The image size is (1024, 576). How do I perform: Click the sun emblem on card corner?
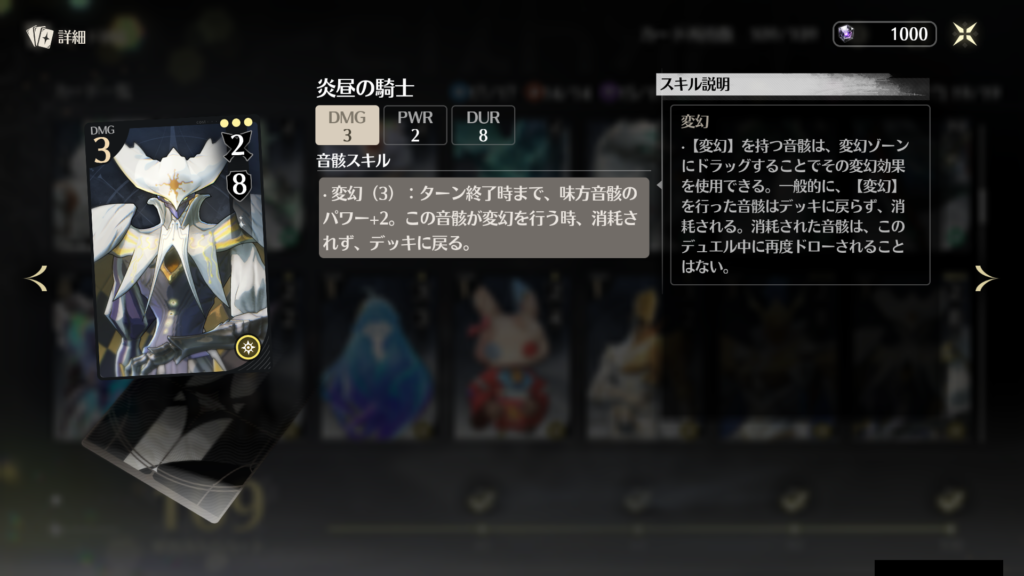click(x=248, y=347)
